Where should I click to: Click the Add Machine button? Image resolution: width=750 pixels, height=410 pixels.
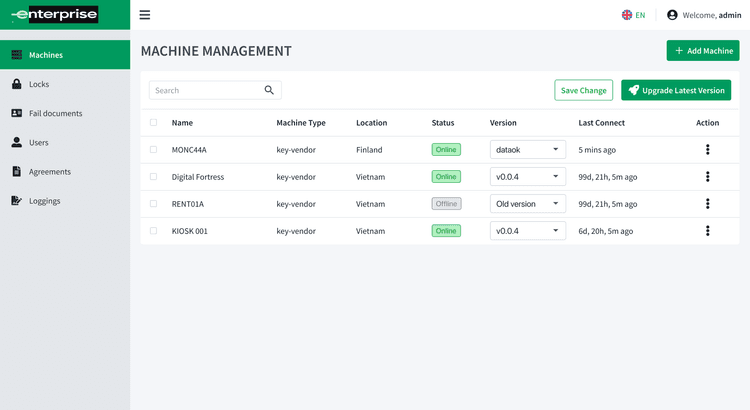point(703,51)
